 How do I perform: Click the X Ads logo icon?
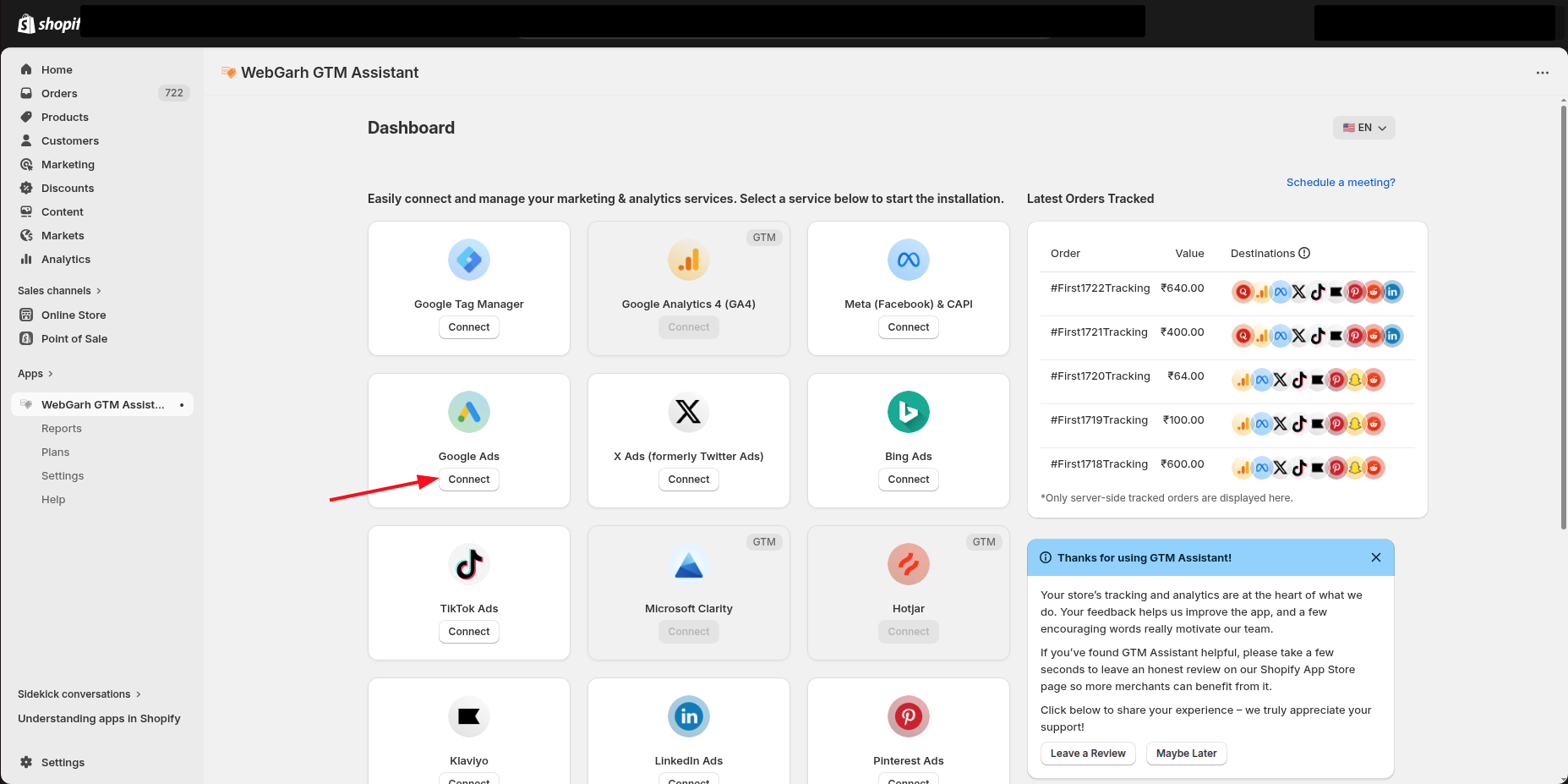pyautogui.click(x=689, y=412)
